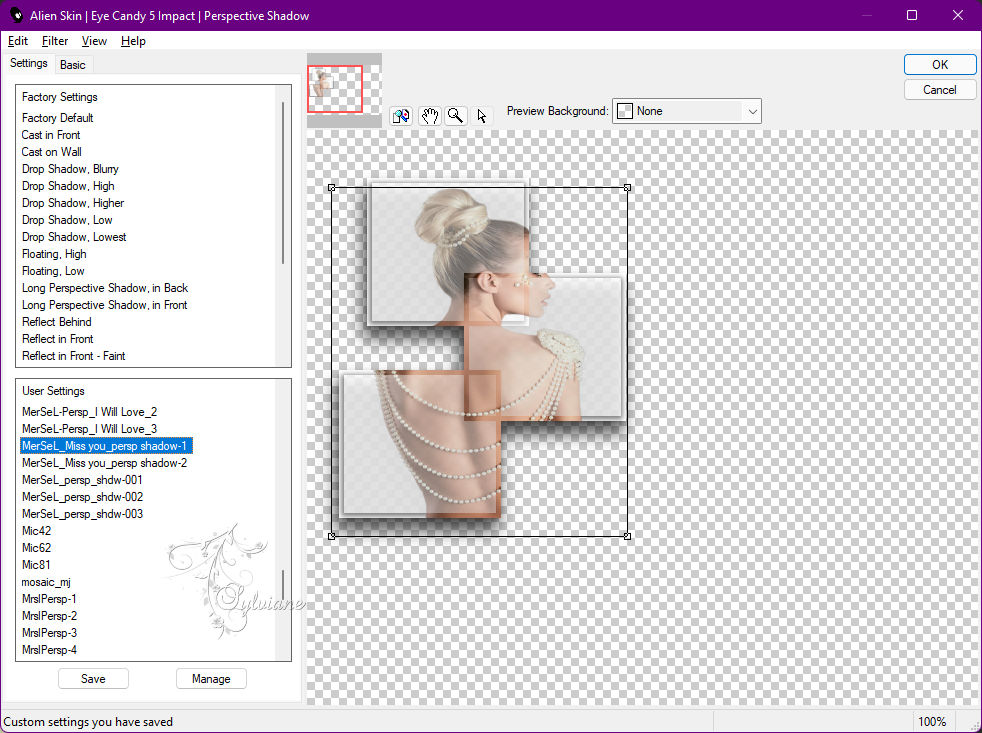The height and width of the screenshot is (733, 982).
Task: Select MerSeL_persp_shdw-003 setting
Action: point(82,513)
